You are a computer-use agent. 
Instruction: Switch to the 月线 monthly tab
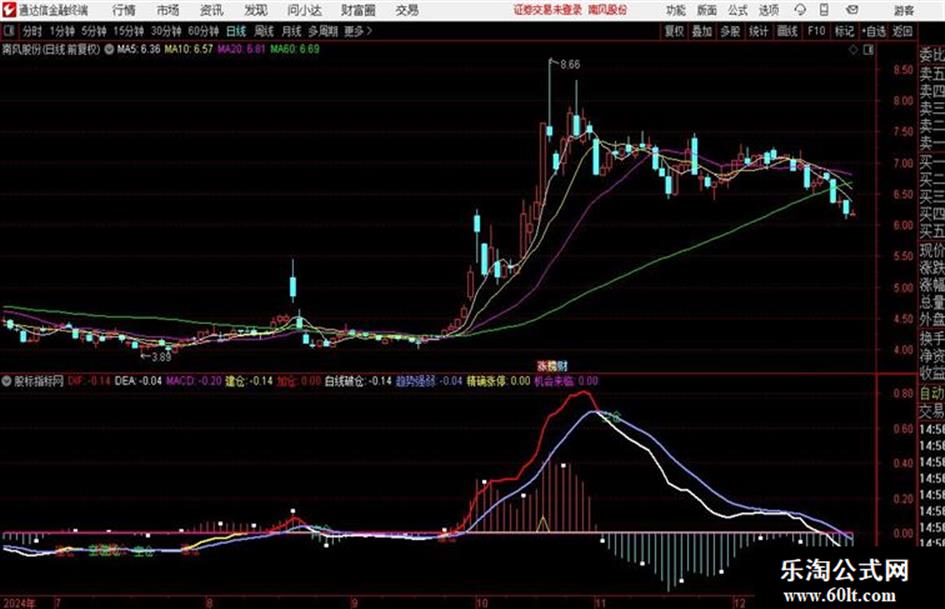pos(292,31)
